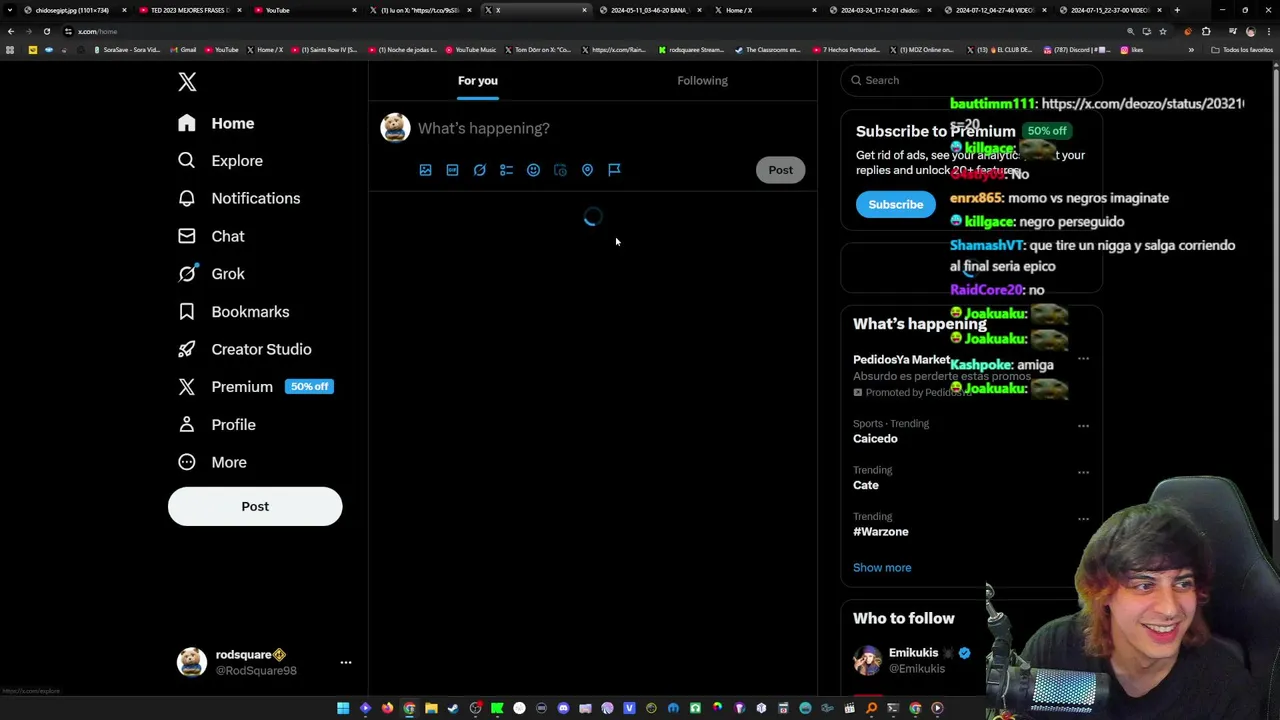
Task: Click the emoji icon in composer
Action: 533,170
